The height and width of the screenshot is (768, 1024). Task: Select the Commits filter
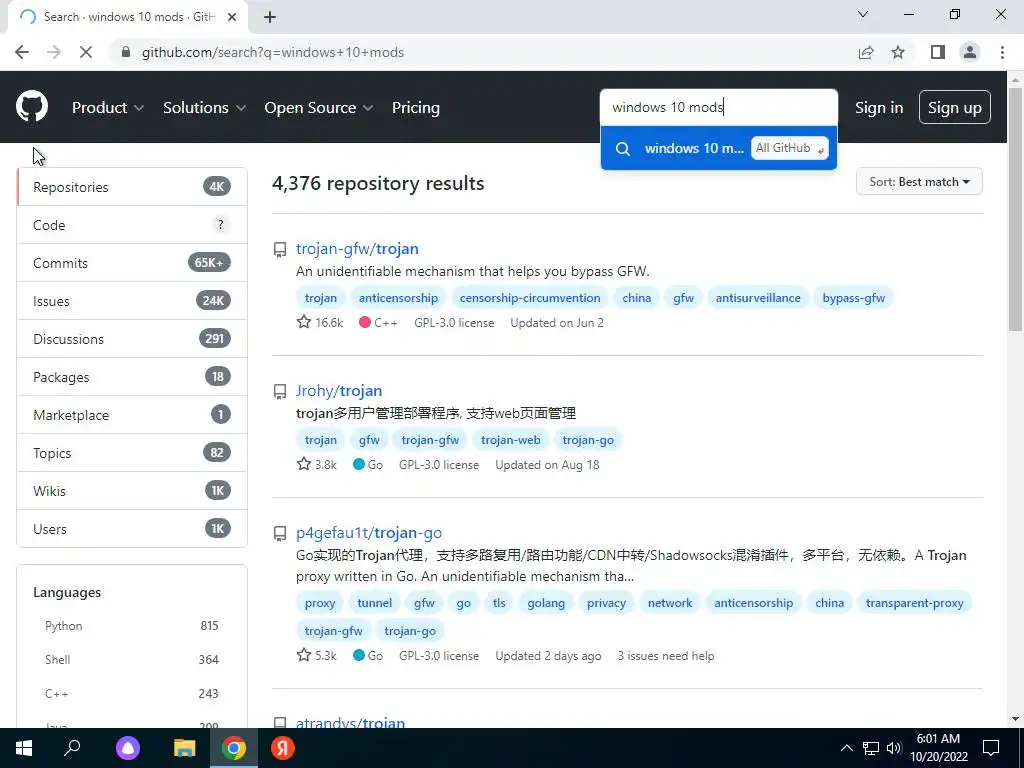(x=132, y=263)
